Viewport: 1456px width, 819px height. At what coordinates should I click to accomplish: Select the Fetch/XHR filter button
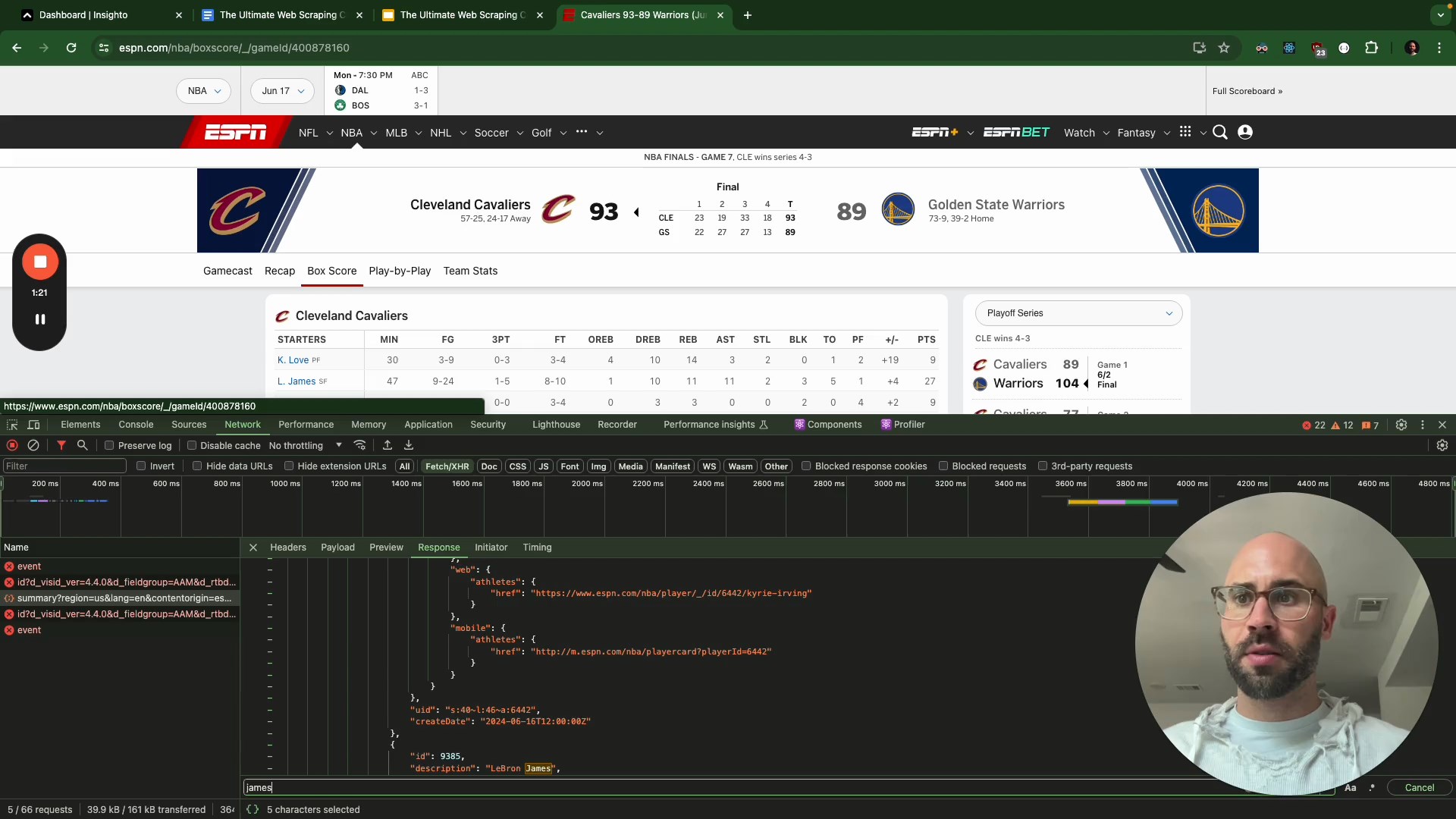(447, 466)
